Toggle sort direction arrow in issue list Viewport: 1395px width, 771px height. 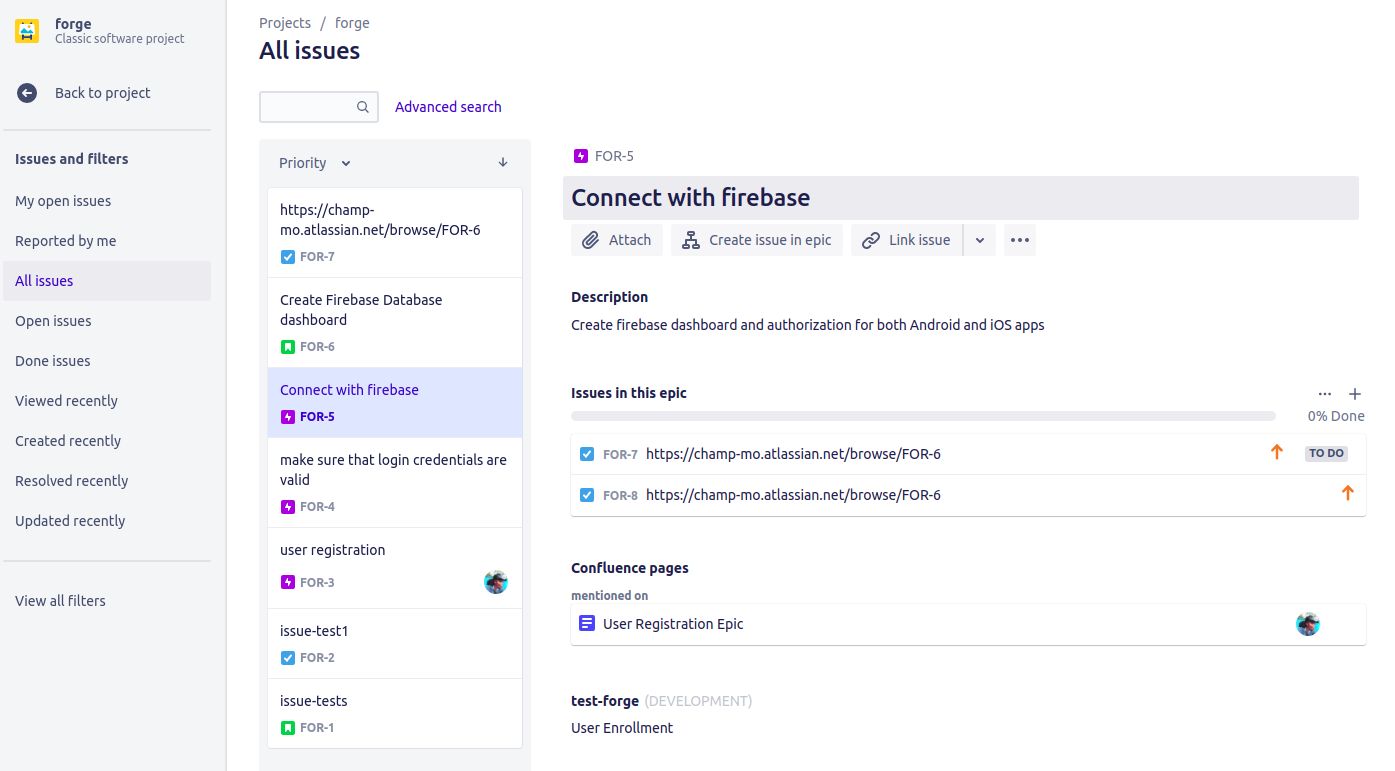click(503, 163)
